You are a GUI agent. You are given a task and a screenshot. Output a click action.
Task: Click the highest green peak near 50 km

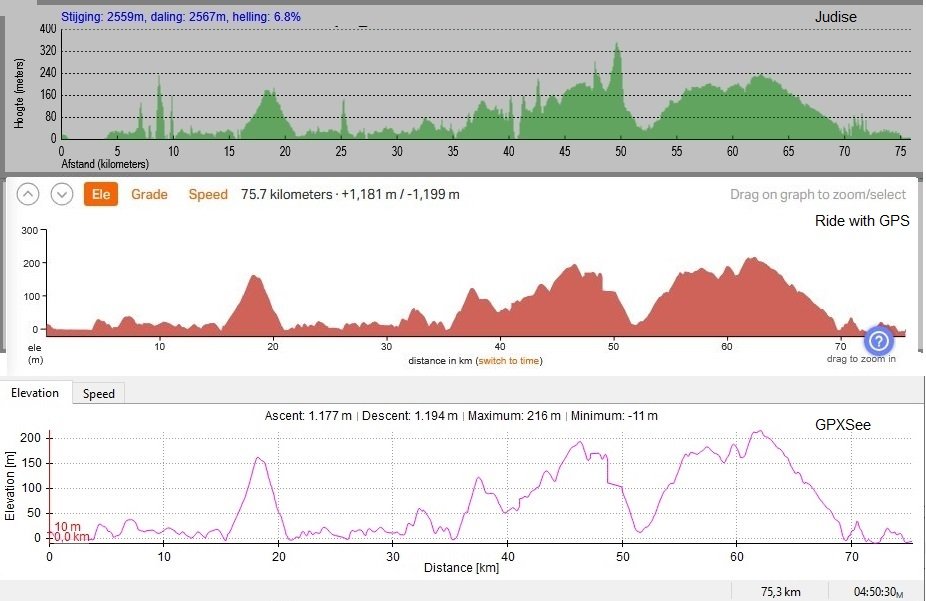pyautogui.click(x=617, y=46)
